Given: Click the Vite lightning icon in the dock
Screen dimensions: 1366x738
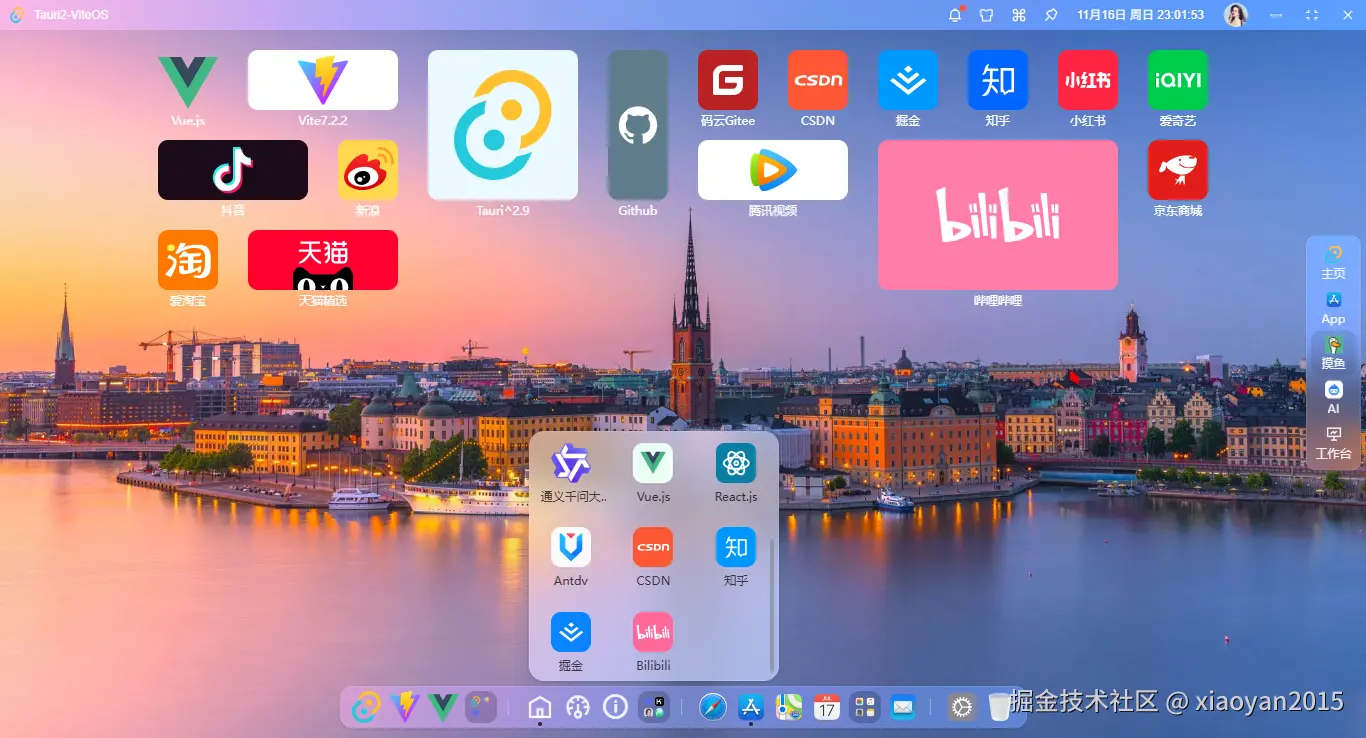Looking at the screenshot, I should pyautogui.click(x=405, y=707).
